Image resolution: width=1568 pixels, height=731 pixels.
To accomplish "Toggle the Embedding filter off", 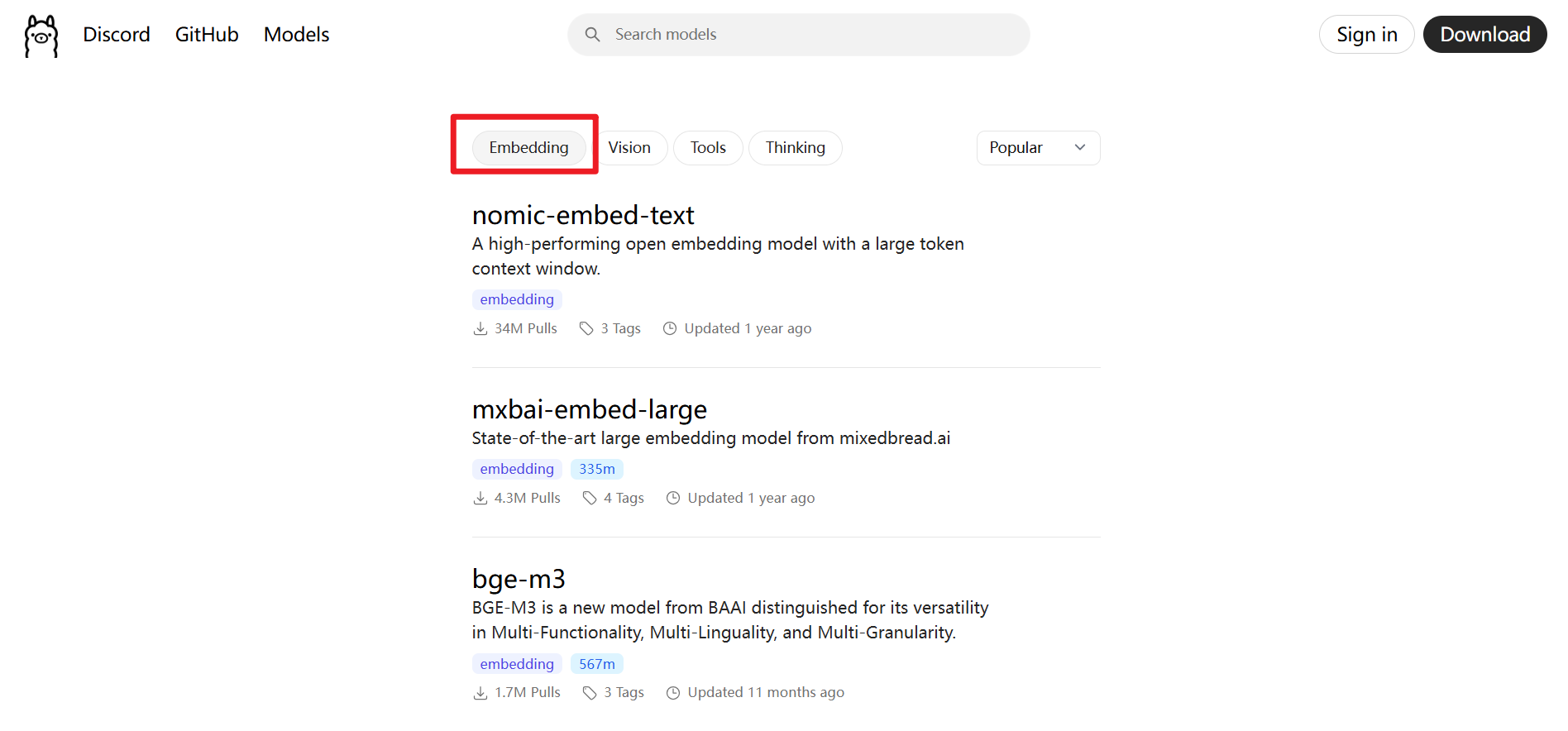I will pyautogui.click(x=528, y=147).
